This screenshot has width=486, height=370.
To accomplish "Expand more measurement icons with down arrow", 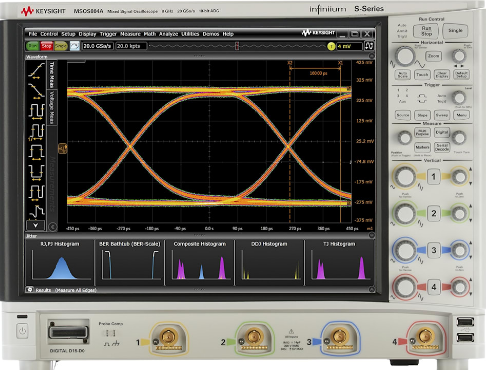I will point(35,225).
